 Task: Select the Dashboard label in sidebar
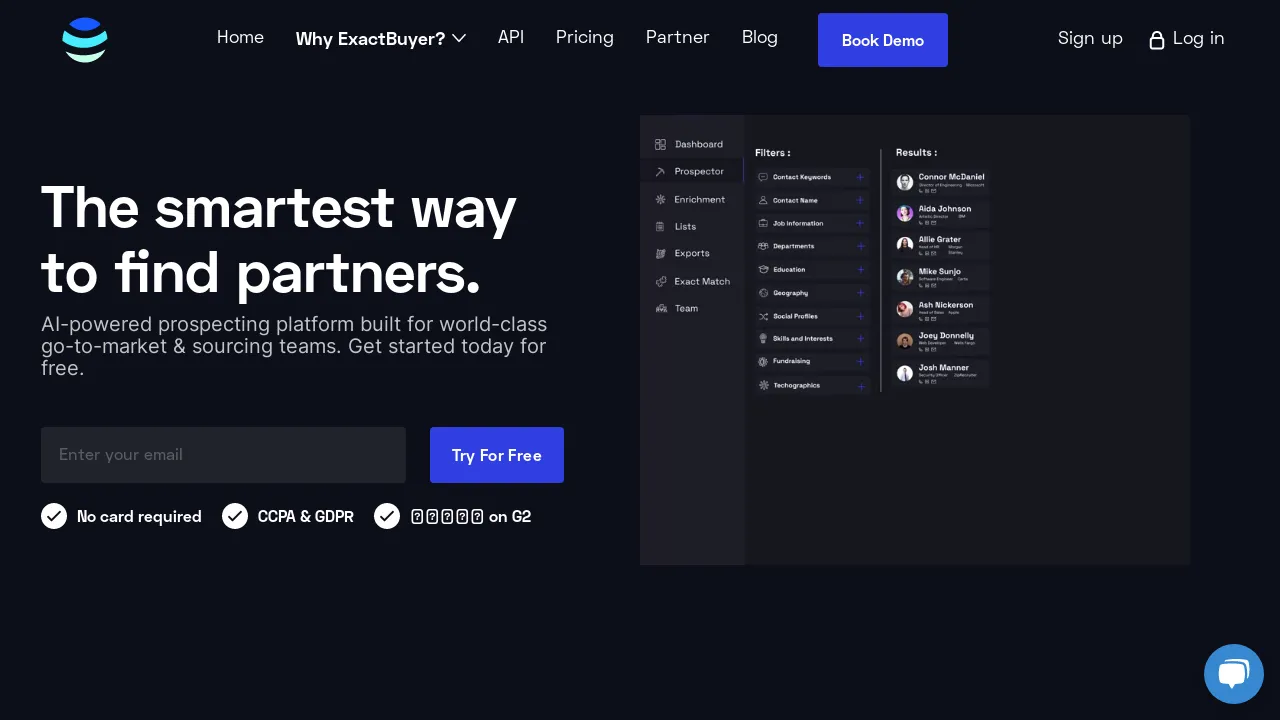tap(699, 144)
